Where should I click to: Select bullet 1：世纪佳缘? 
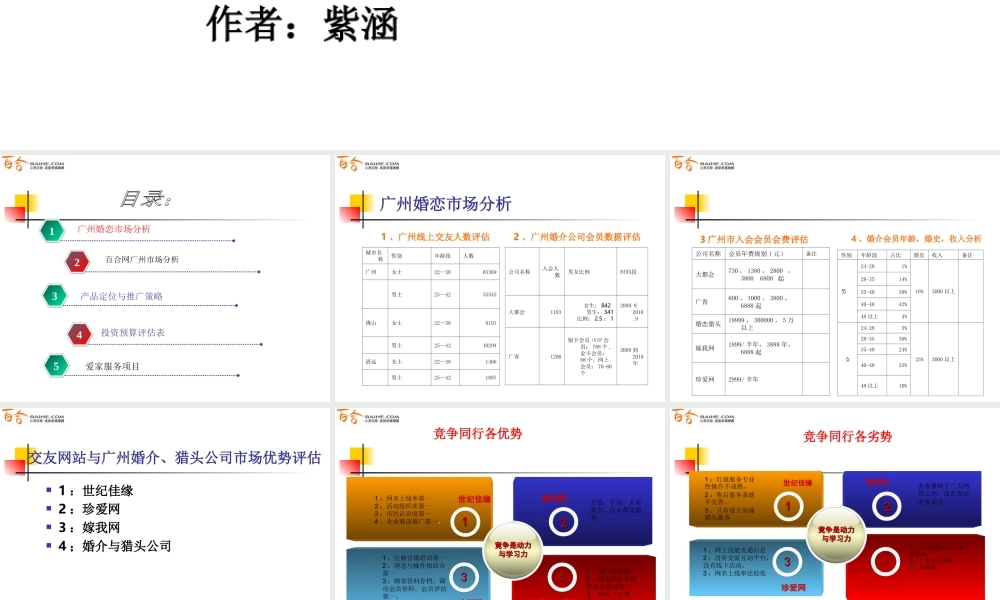96,490
